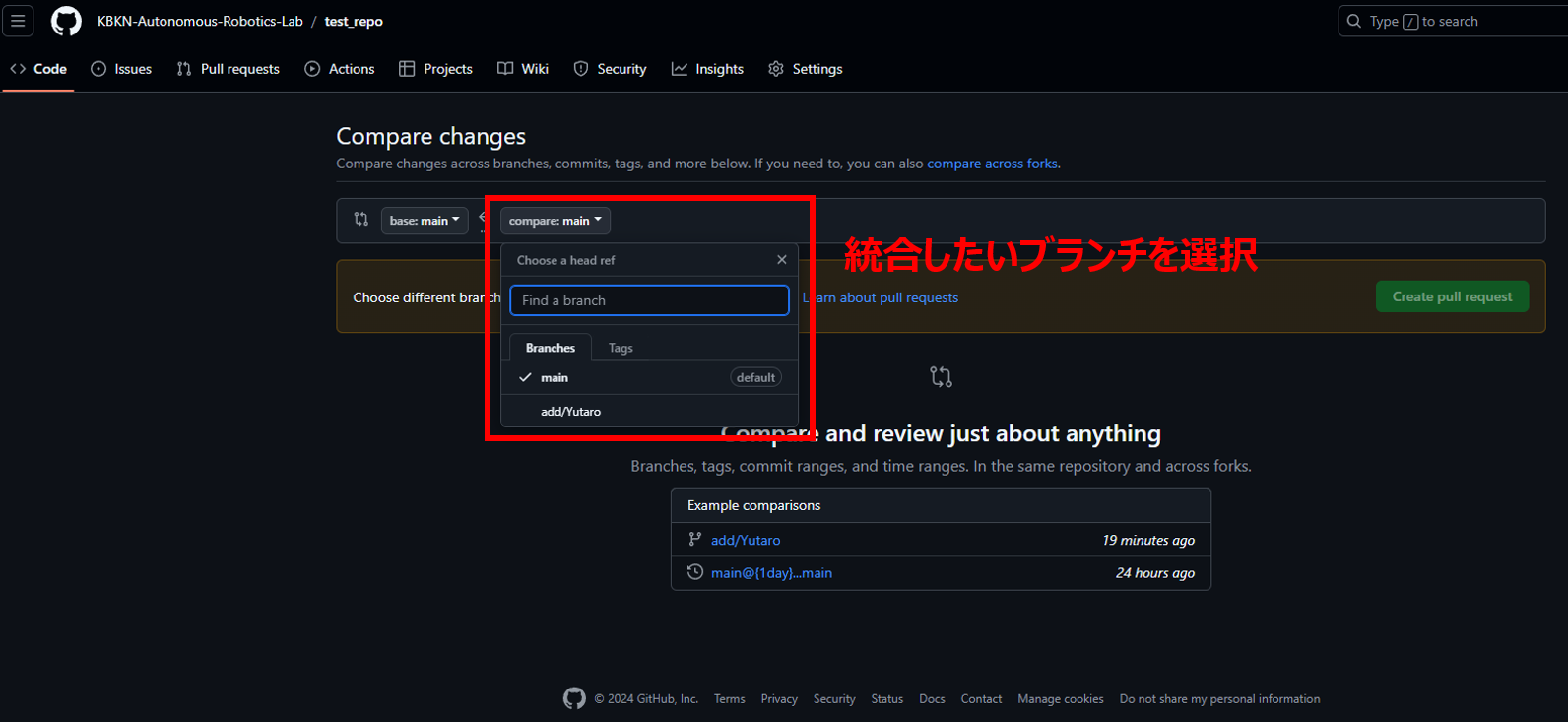Click the history clock icon beside main@{1day}
Screen dimensions: 1568x722
pyautogui.click(x=695, y=572)
